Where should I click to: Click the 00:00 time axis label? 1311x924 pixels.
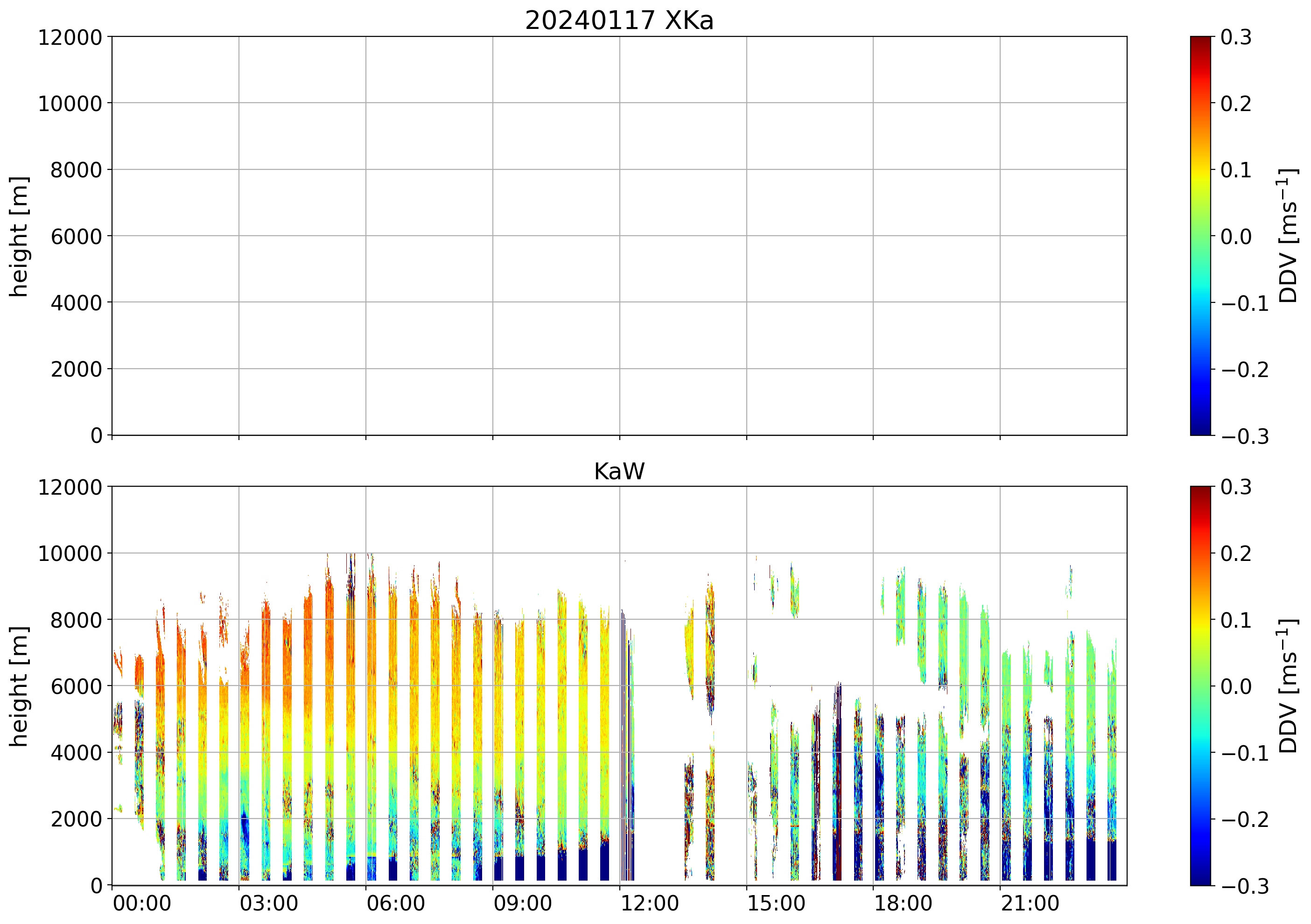(x=141, y=904)
